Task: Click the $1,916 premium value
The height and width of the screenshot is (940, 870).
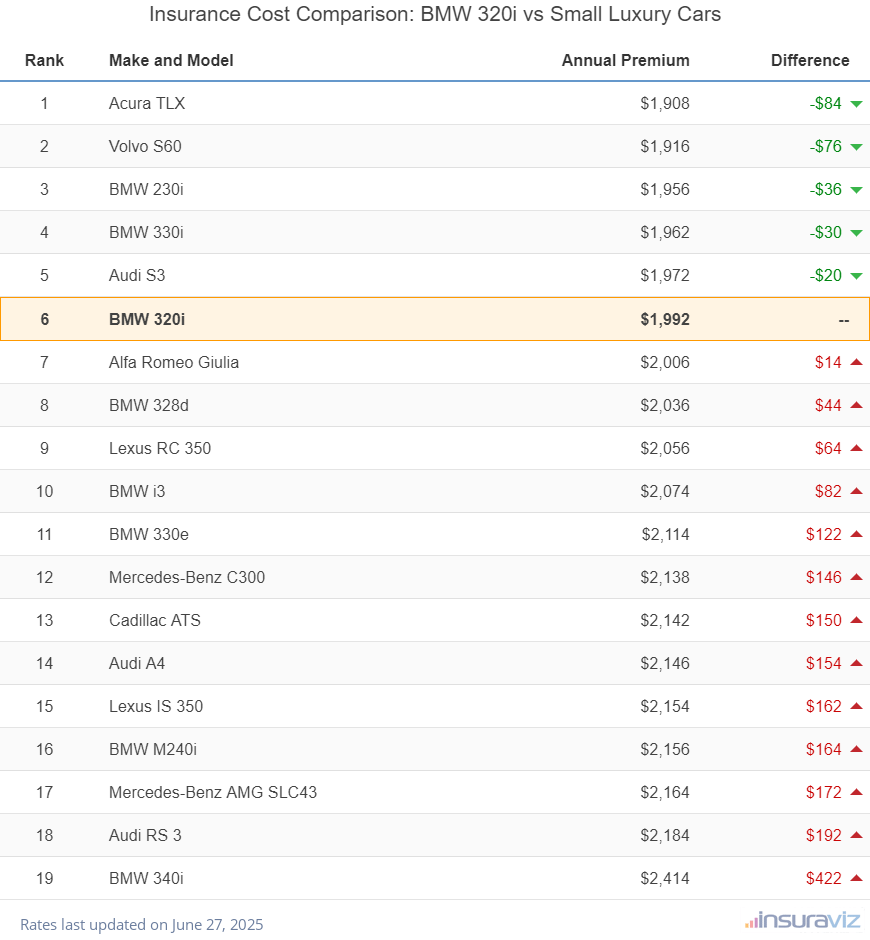Action: (x=665, y=146)
